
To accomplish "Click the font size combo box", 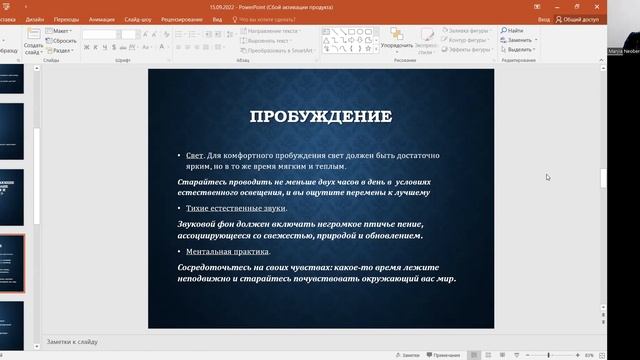I will pyautogui.click(x=131, y=35).
